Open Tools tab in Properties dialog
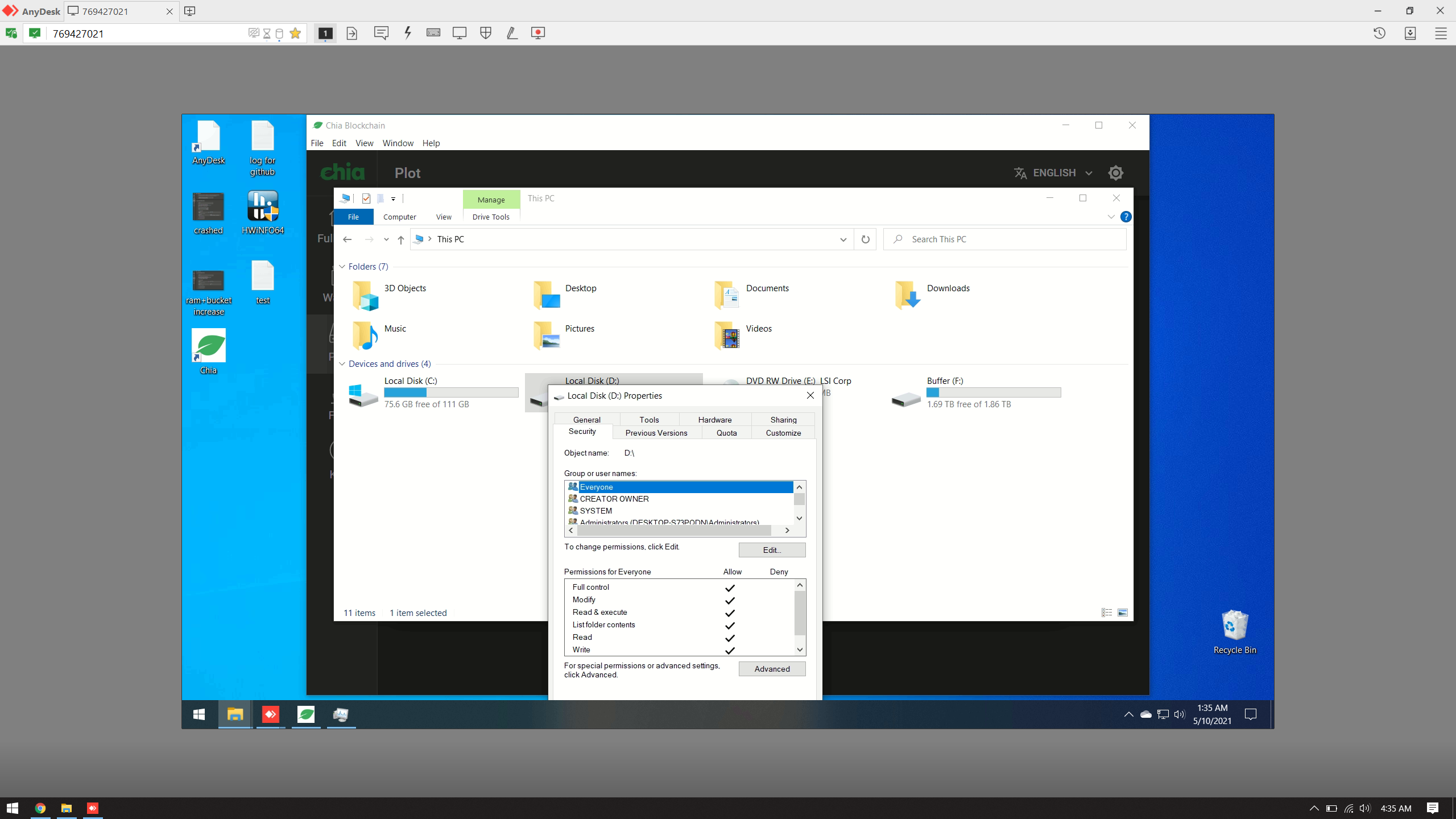Screen dimensions: 1456x819 tap(649, 420)
